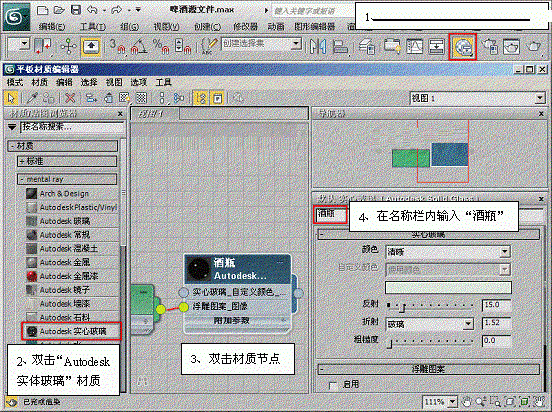552x412 pixels.
Task: Open the 材质 menu in material editor
Action: point(39,82)
